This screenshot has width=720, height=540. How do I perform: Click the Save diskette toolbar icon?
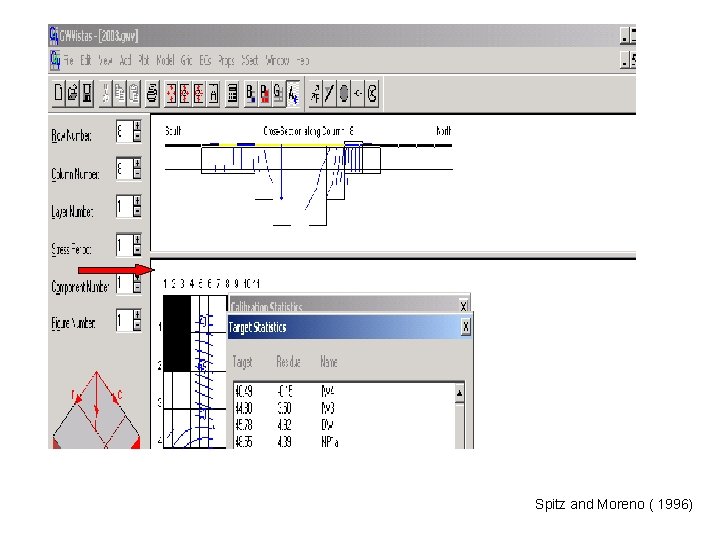click(87, 94)
